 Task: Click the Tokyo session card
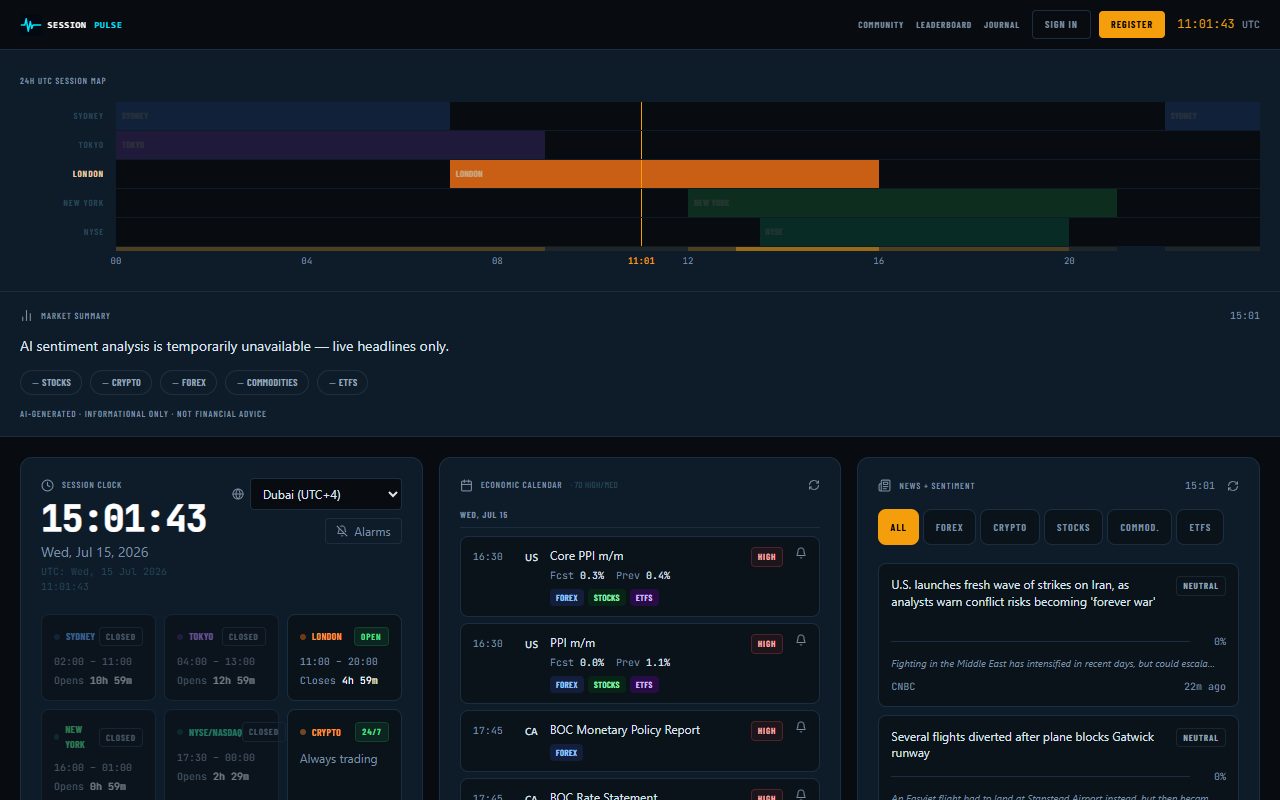point(221,657)
